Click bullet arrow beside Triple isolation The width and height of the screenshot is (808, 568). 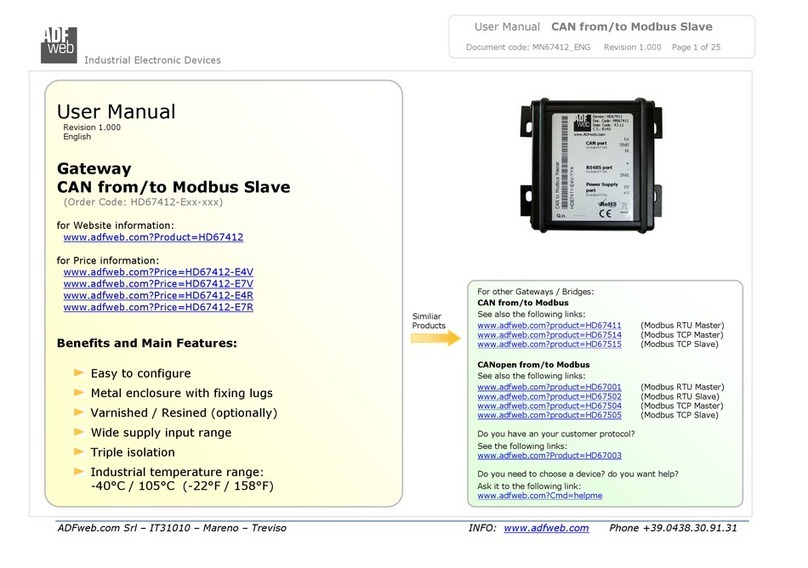click(x=79, y=452)
